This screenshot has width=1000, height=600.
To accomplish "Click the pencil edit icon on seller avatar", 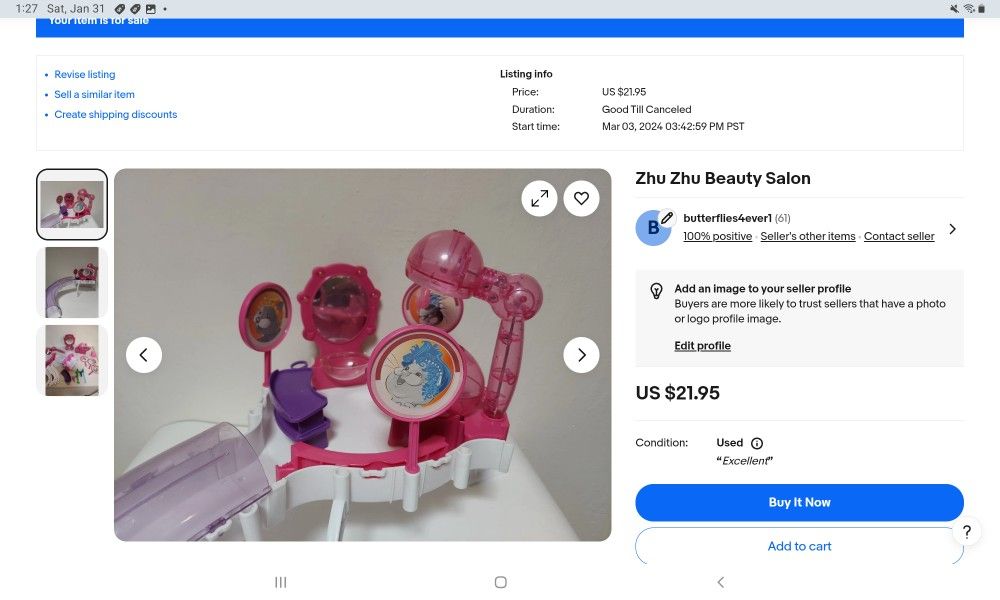I will point(667,218).
